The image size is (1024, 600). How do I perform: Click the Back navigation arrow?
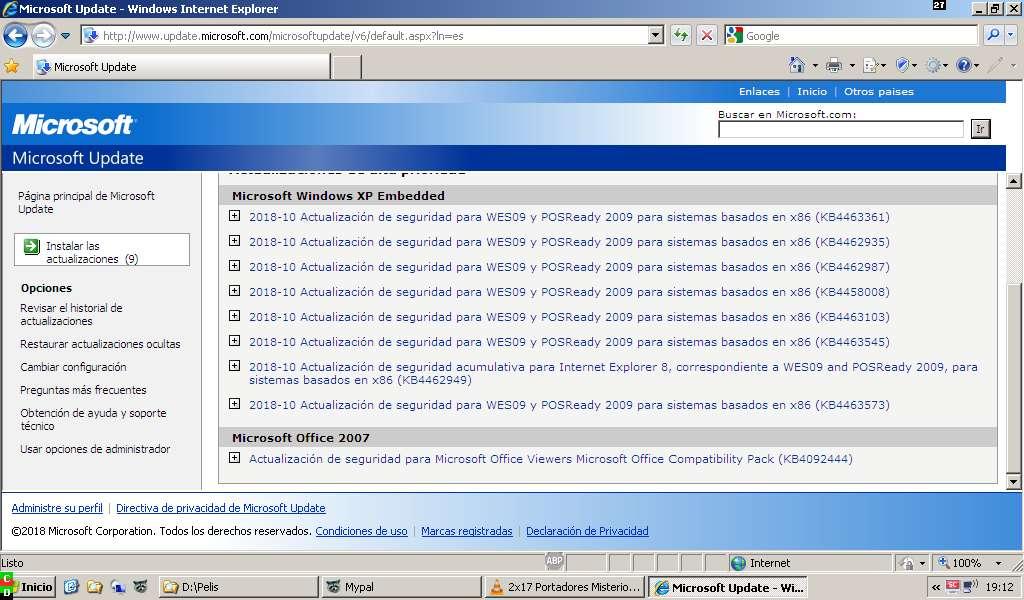point(16,35)
